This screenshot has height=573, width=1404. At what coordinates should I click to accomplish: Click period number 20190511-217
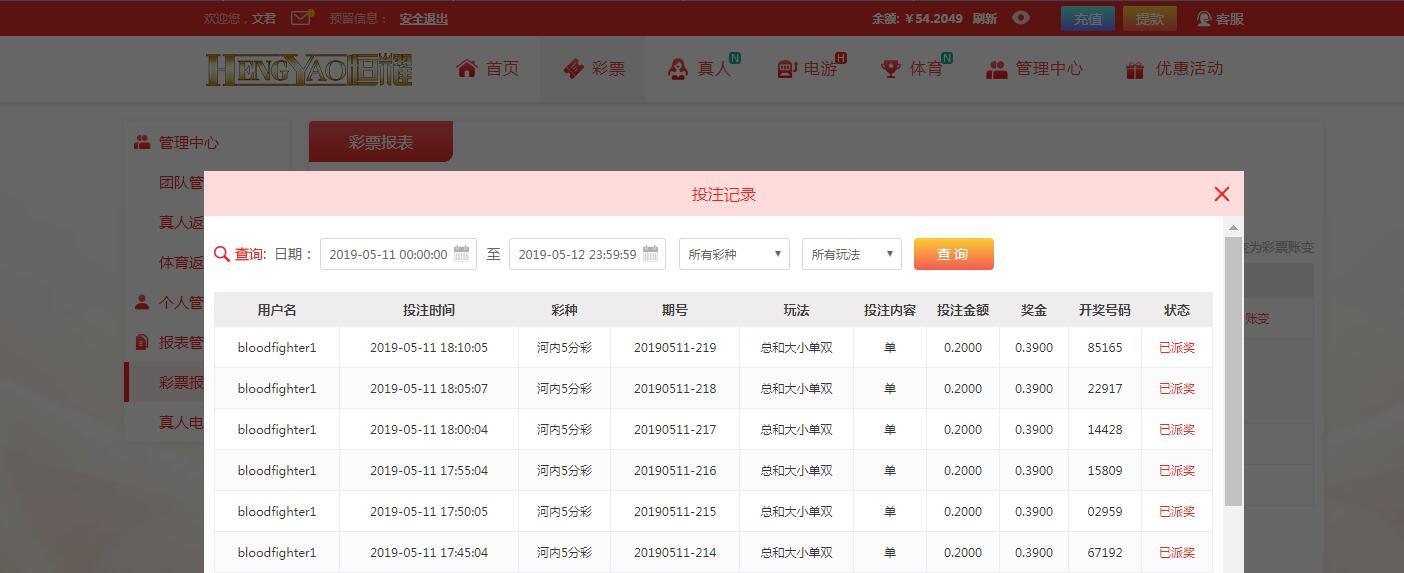675,430
